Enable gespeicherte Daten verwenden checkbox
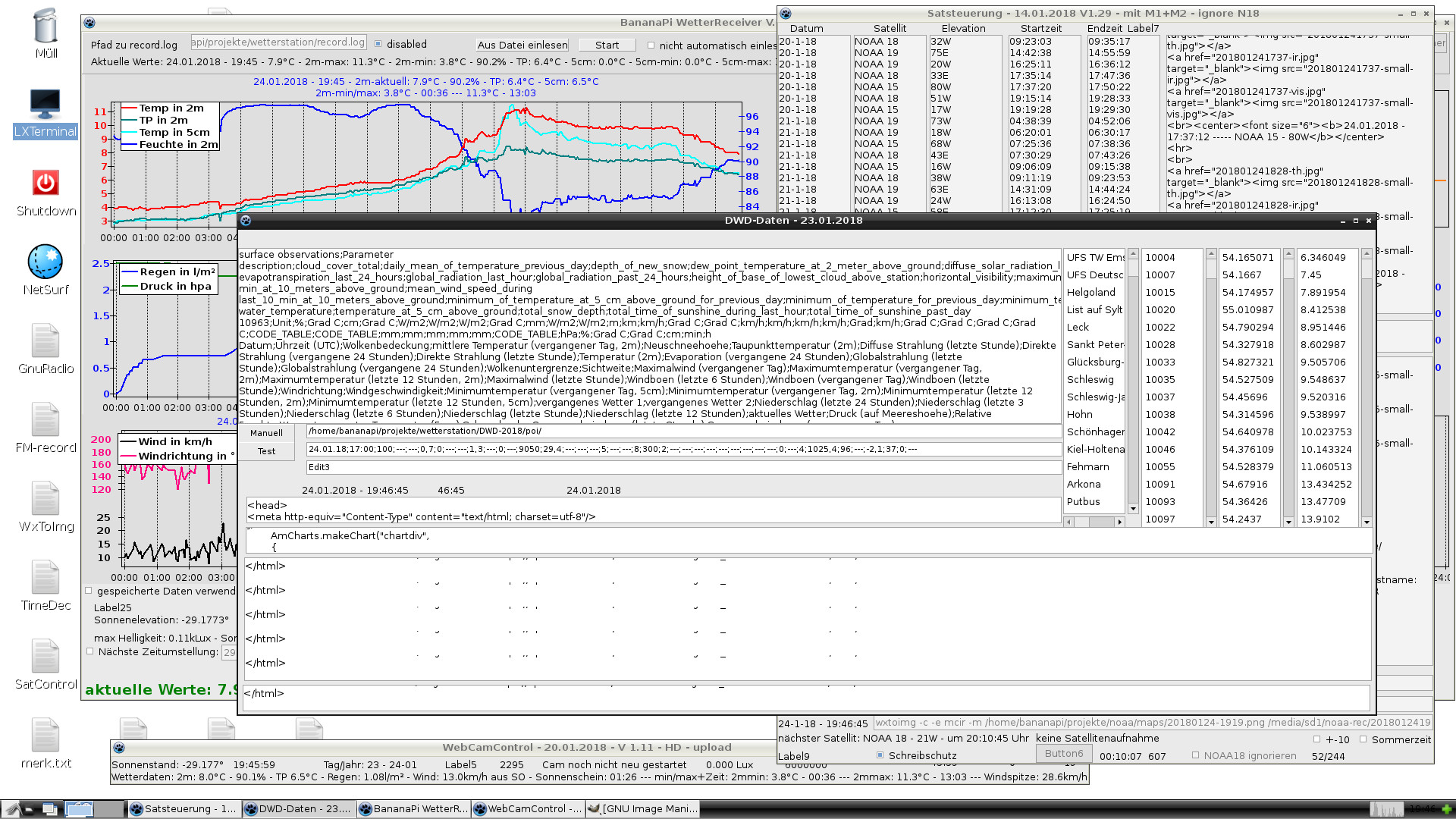 click(89, 591)
